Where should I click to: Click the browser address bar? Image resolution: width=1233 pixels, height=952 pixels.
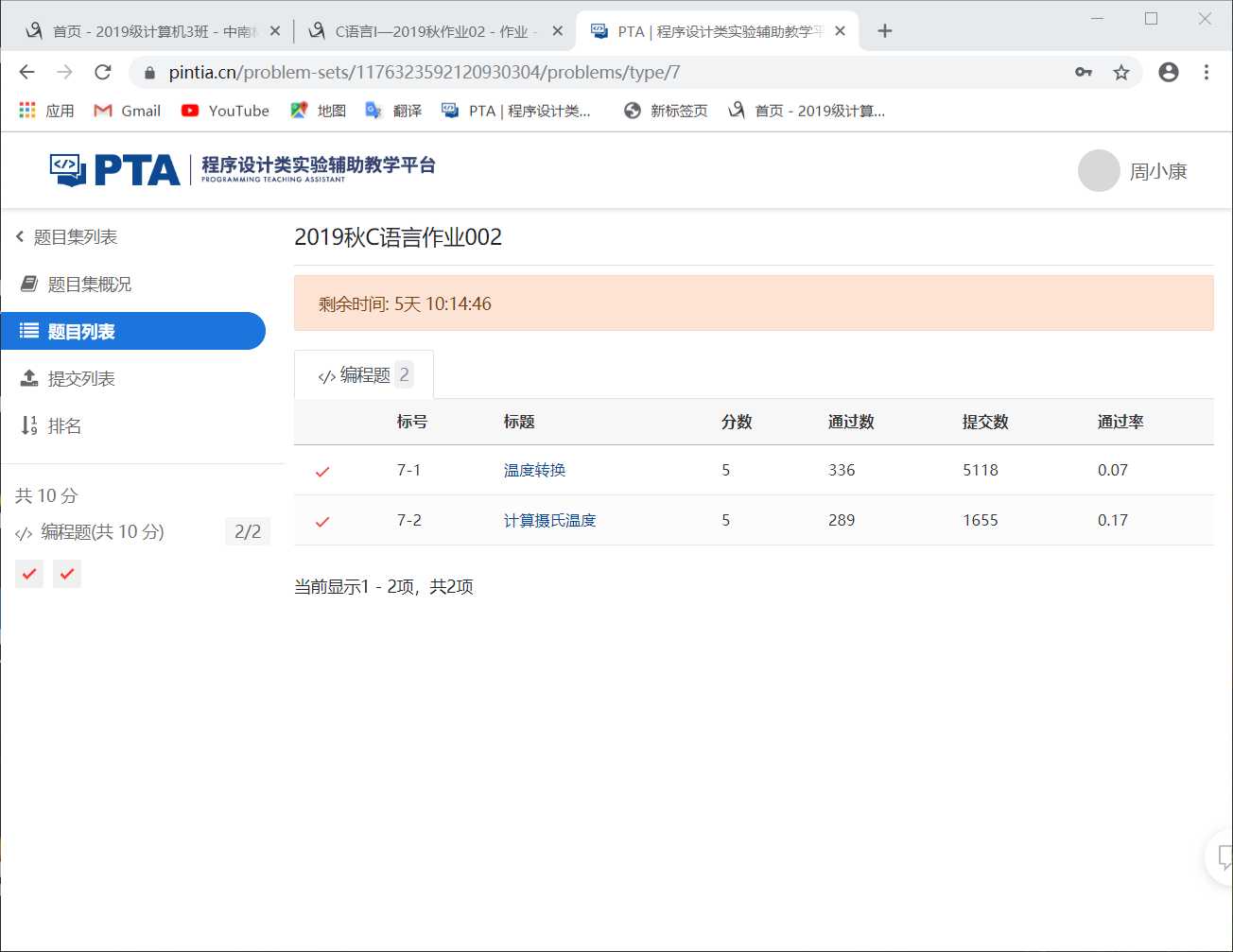(473, 71)
